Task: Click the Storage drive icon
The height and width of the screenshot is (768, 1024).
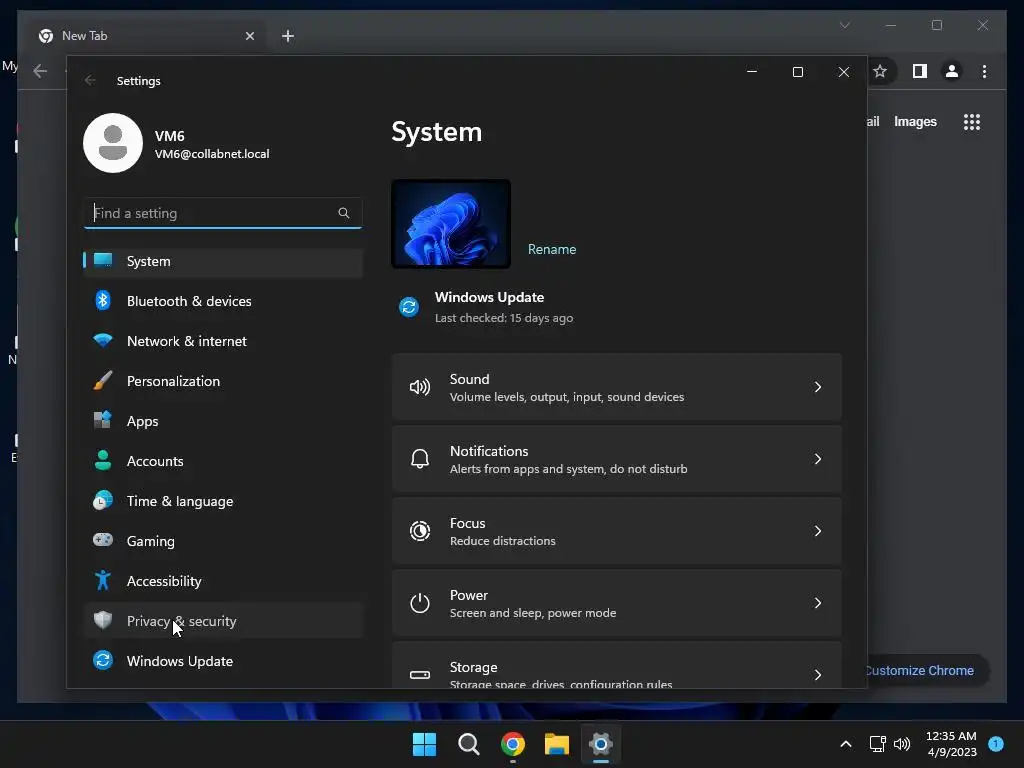Action: coord(420,675)
